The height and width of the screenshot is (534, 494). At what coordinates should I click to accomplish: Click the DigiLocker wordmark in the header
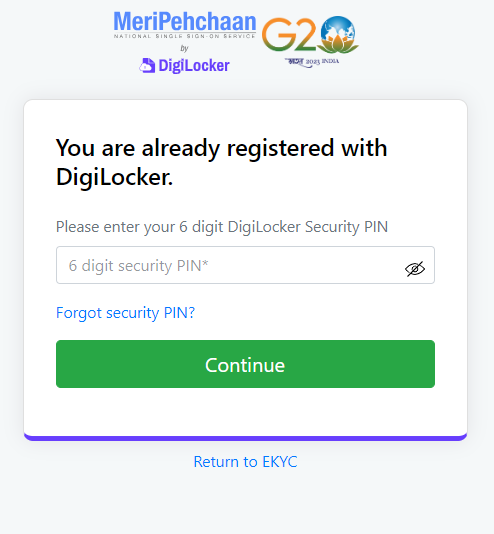pos(194,65)
